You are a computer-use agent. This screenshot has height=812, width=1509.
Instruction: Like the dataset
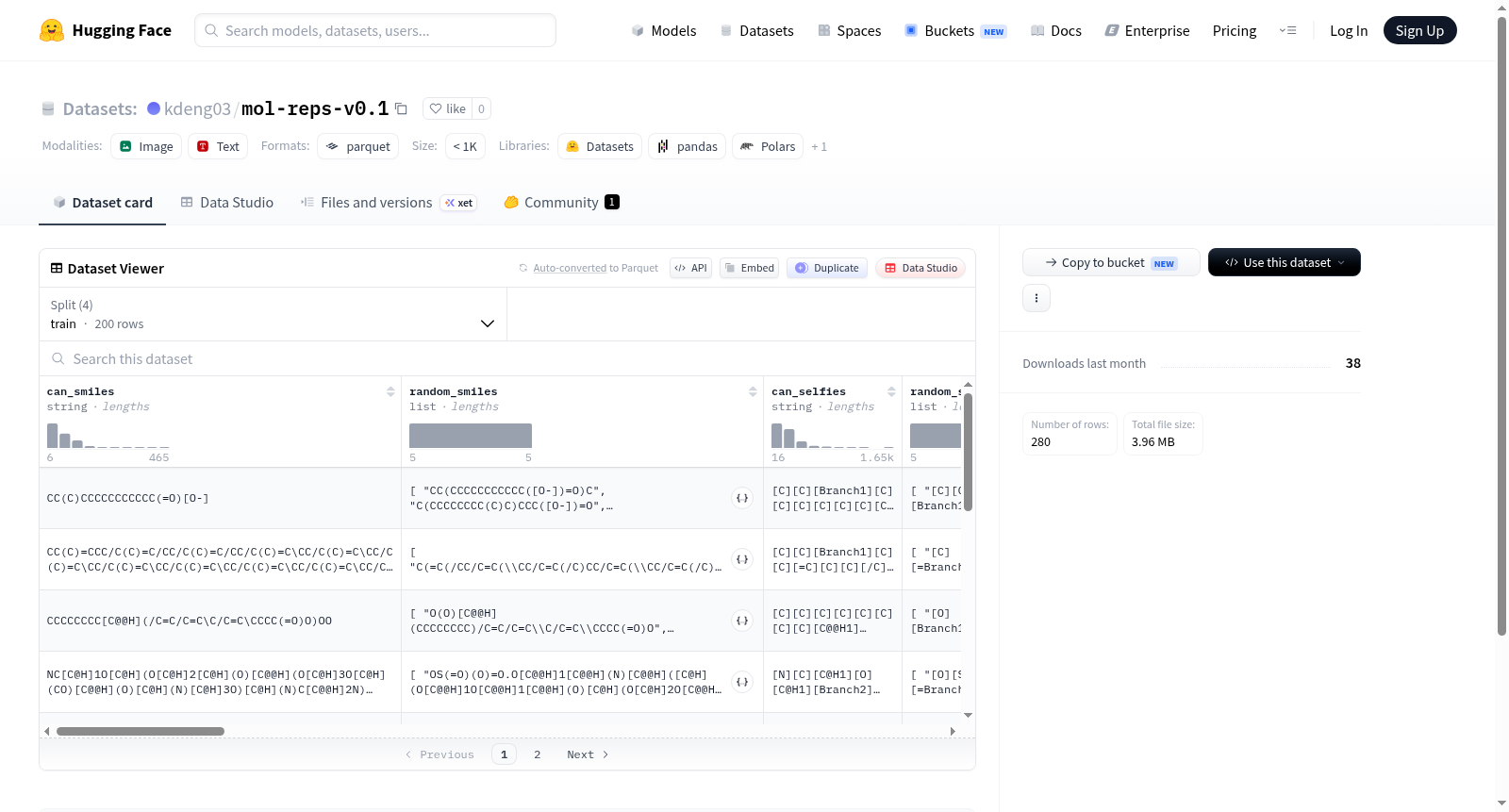pyautogui.click(x=448, y=108)
